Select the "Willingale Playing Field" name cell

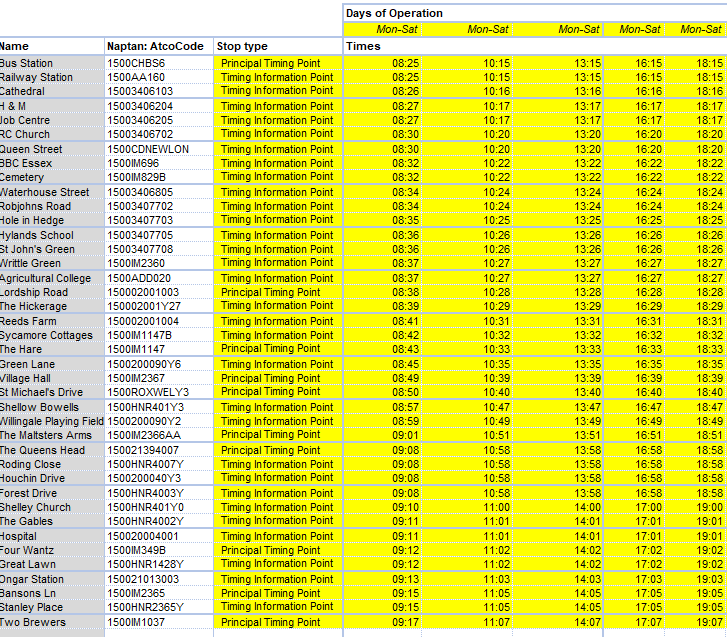tap(51, 422)
